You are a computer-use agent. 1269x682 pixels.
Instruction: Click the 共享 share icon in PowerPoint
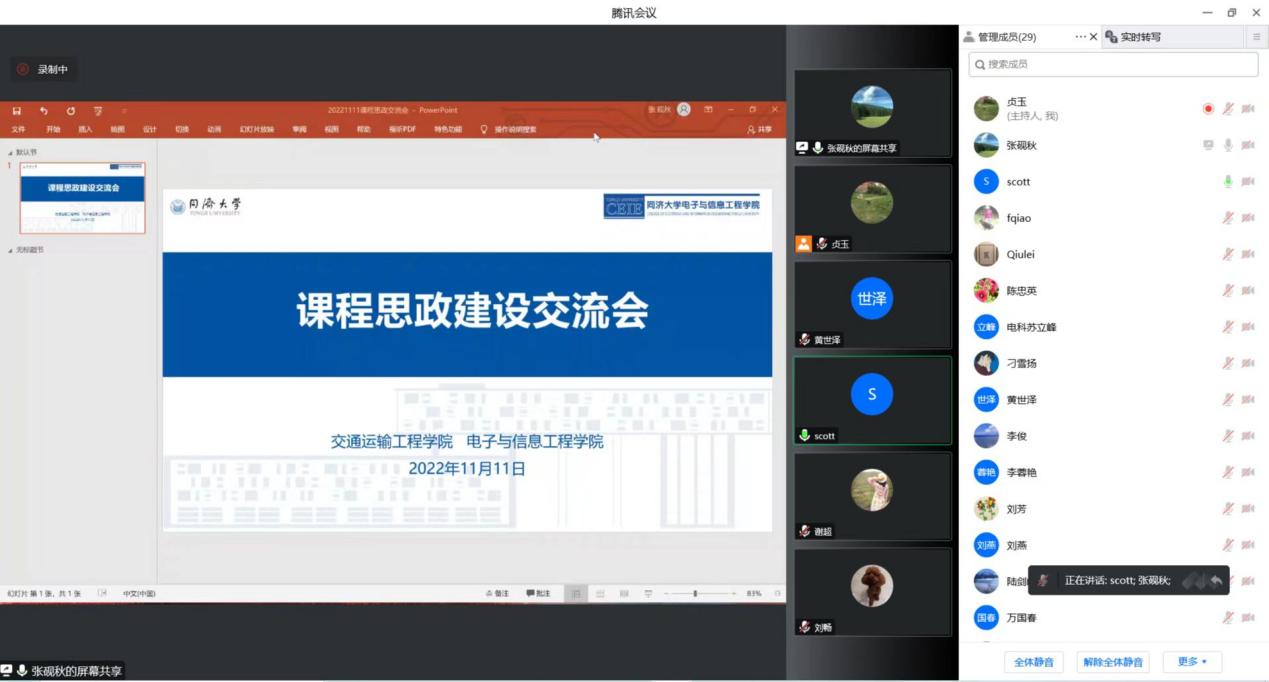click(x=759, y=129)
